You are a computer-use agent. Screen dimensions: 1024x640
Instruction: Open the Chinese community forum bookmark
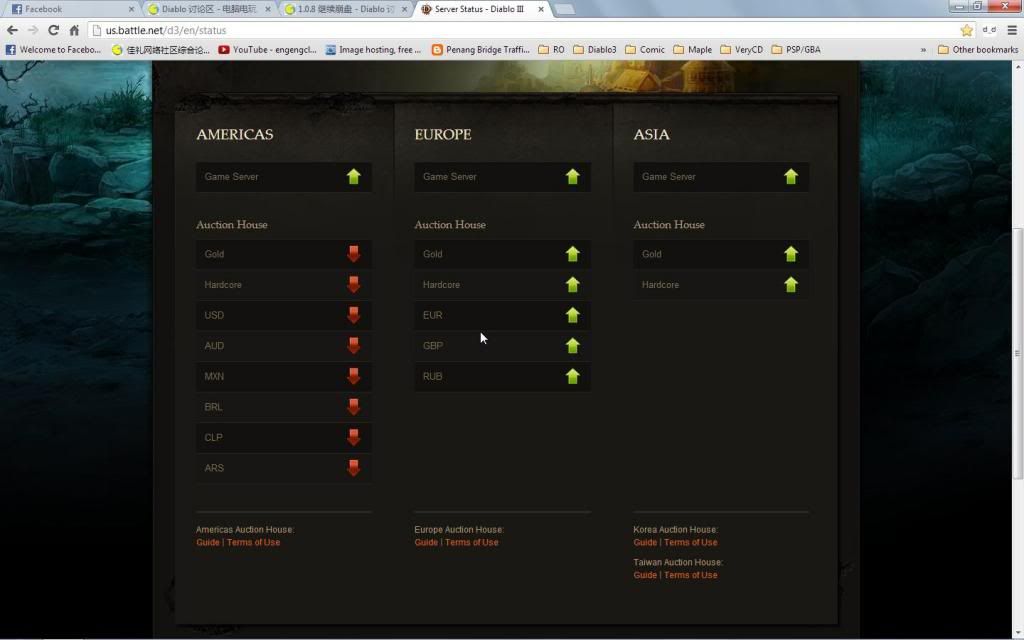(x=161, y=50)
